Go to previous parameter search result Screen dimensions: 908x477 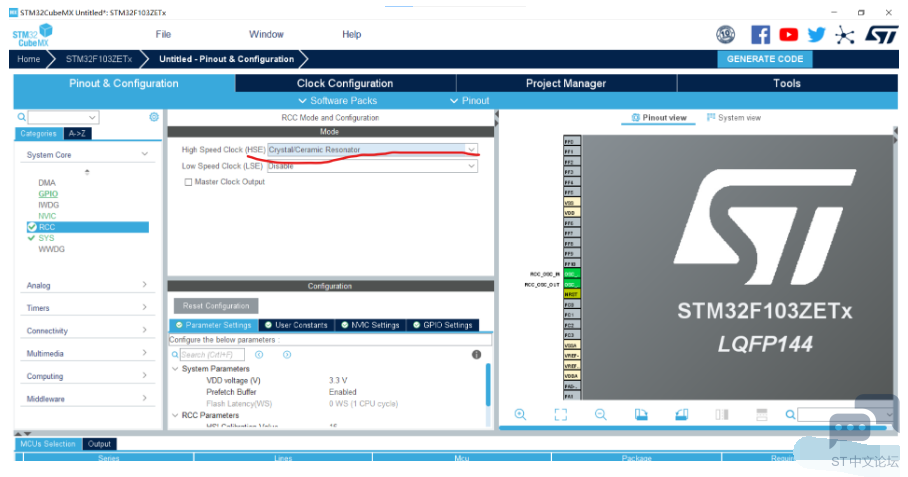coord(259,354)
